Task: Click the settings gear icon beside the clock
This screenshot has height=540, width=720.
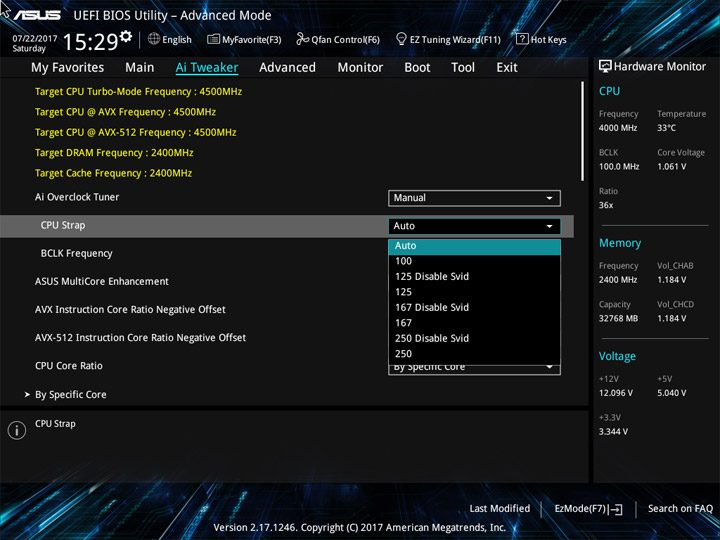Action: point(125,36)
